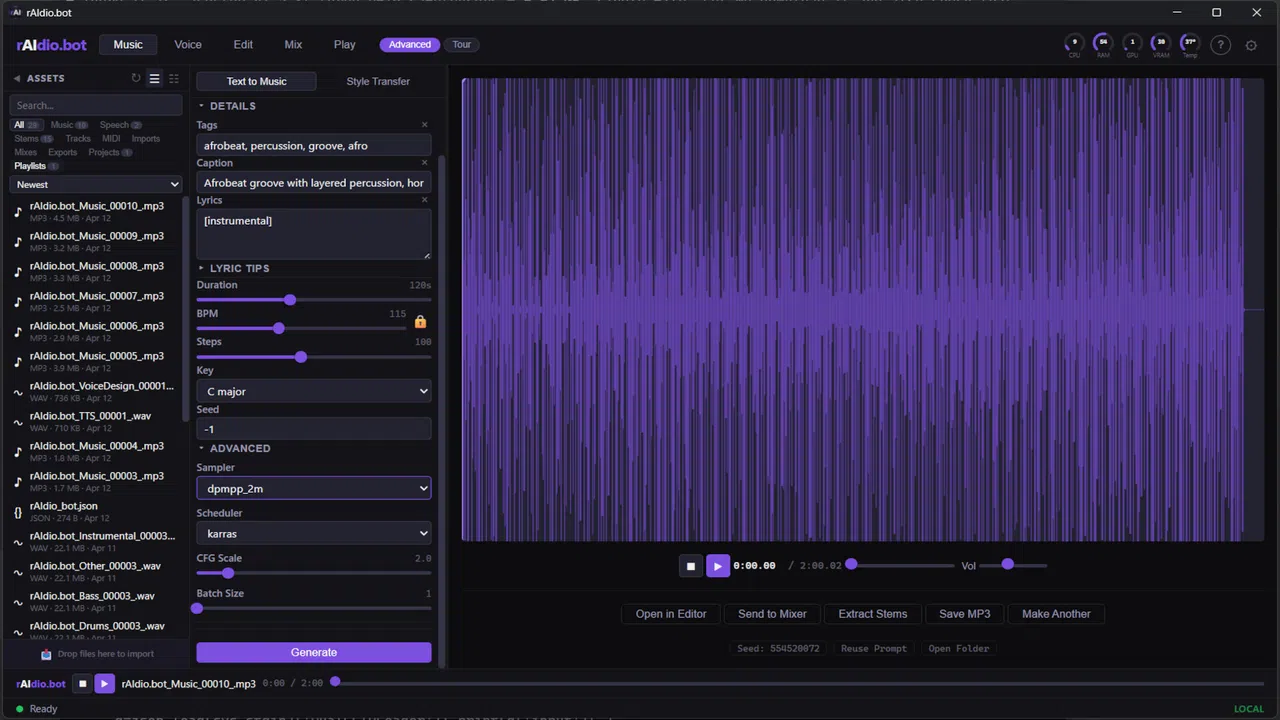Screen dimensions: 1280x720
Task: Open the VRAM usage gauge
Action: point(1161,44)
